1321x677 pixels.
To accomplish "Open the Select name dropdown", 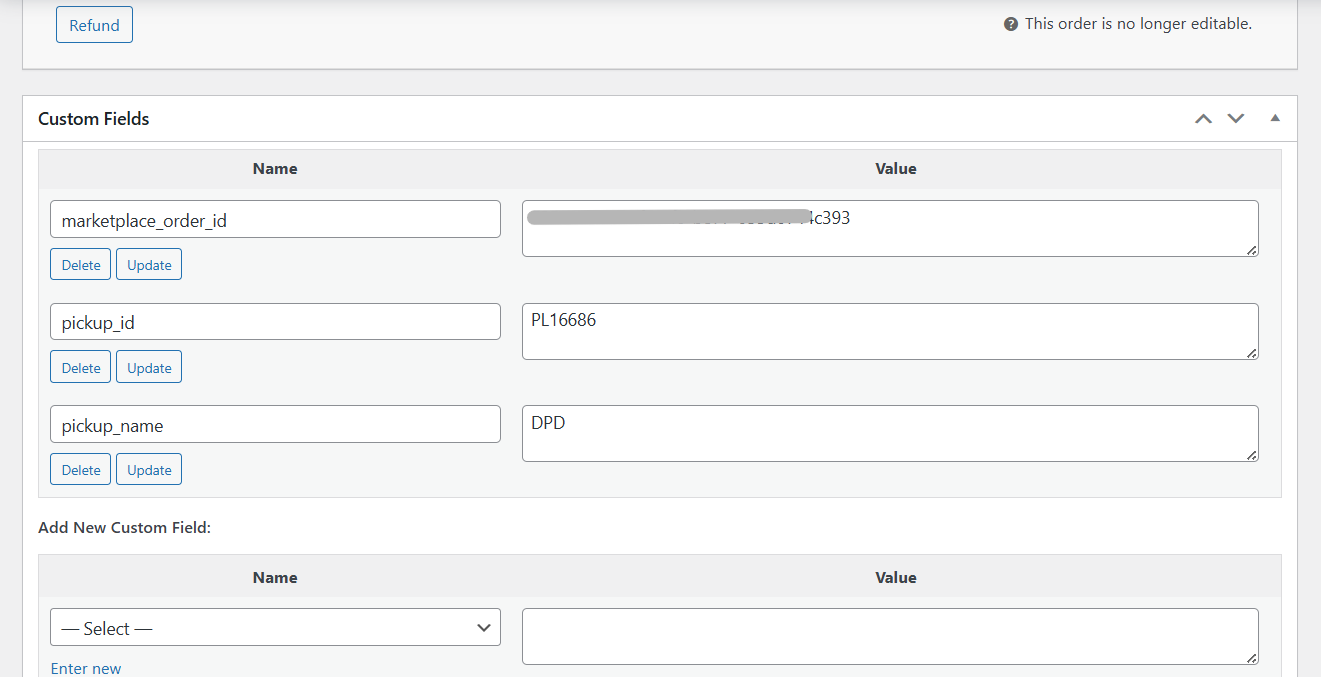I will pos(275,628).
